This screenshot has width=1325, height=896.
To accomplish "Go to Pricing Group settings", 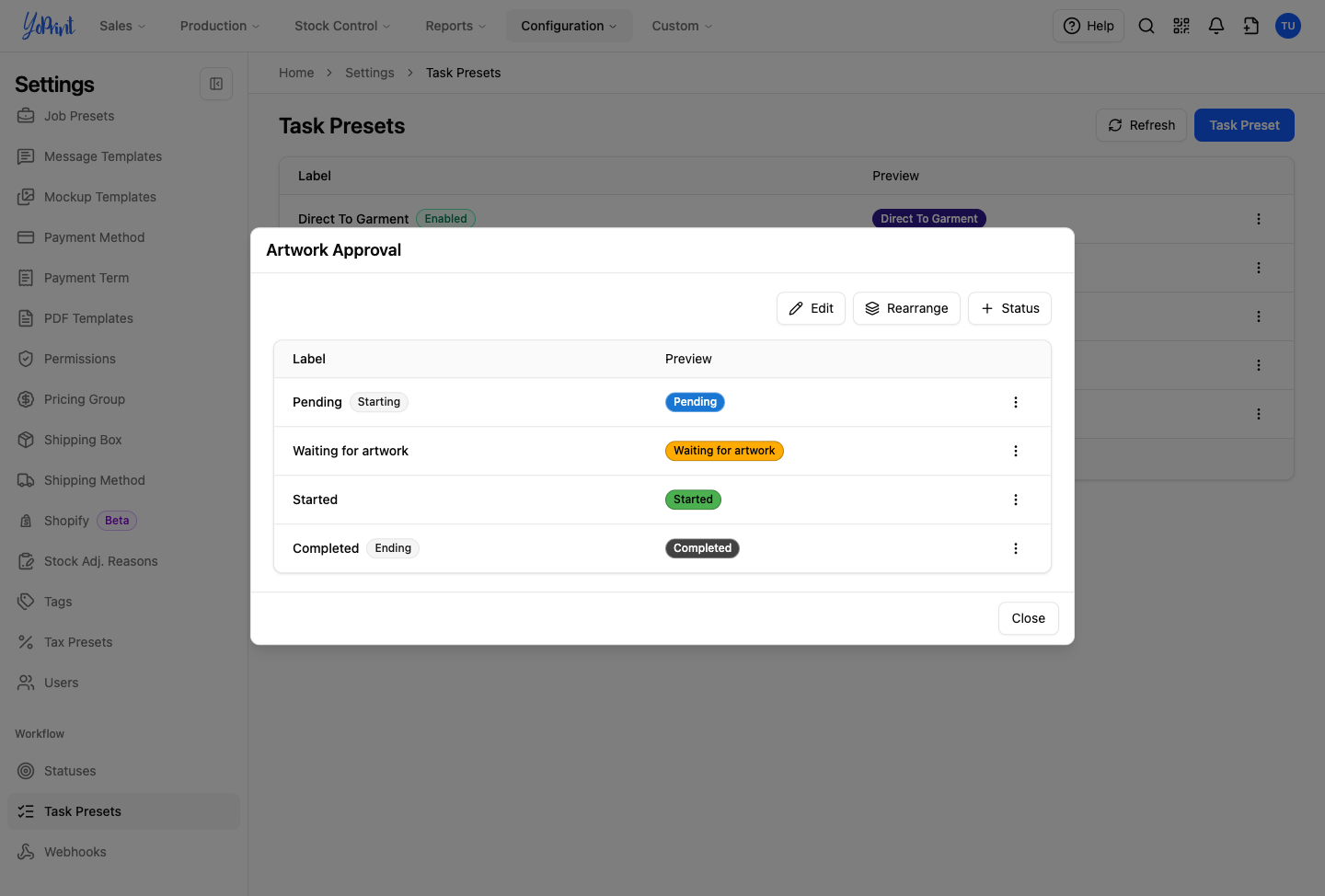I will (123, 399).
